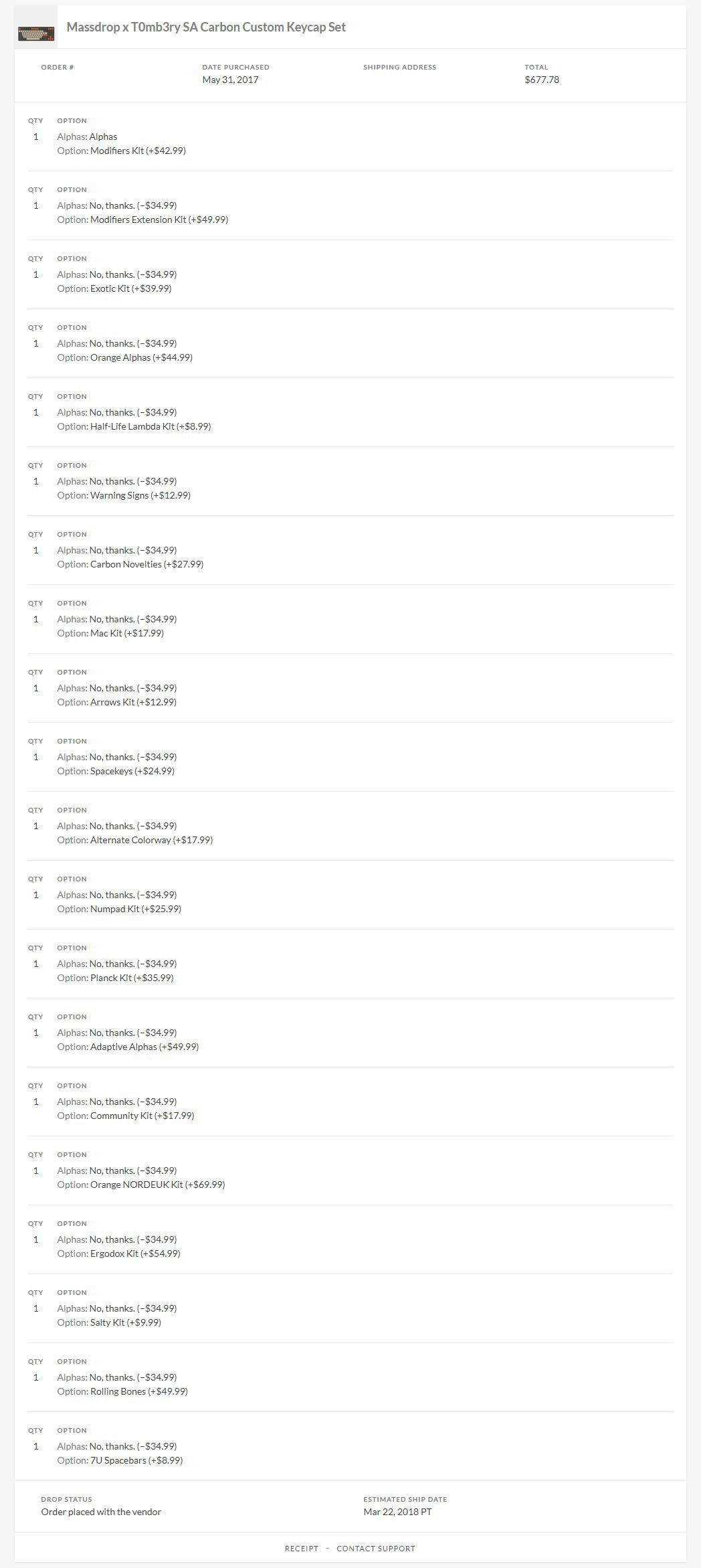The height and width of the screenshot is (1568, 701).
Task: Select the Warning Signs option line
Action: tap(124, 495)
